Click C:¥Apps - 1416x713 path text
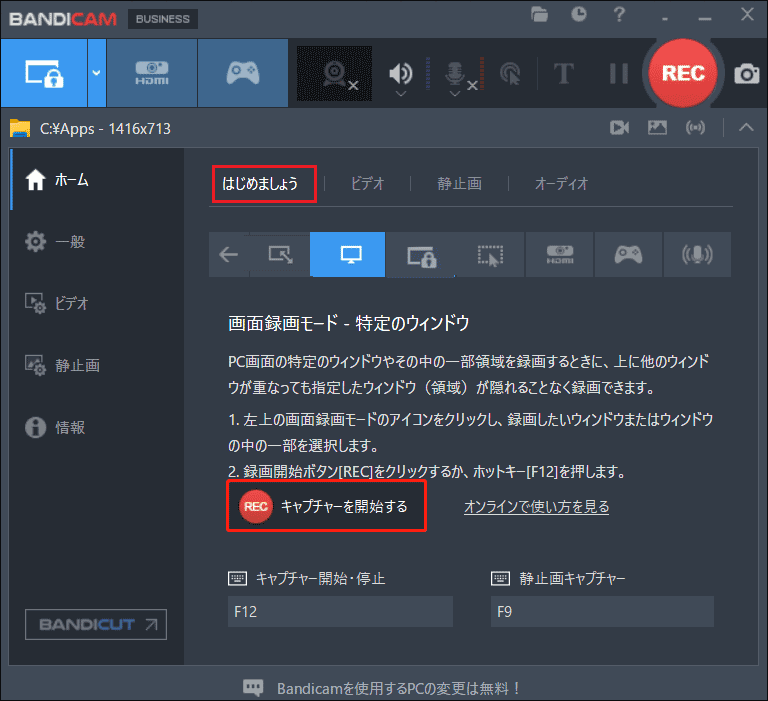The width and height of the screenshot is (768, 701). 105,129
